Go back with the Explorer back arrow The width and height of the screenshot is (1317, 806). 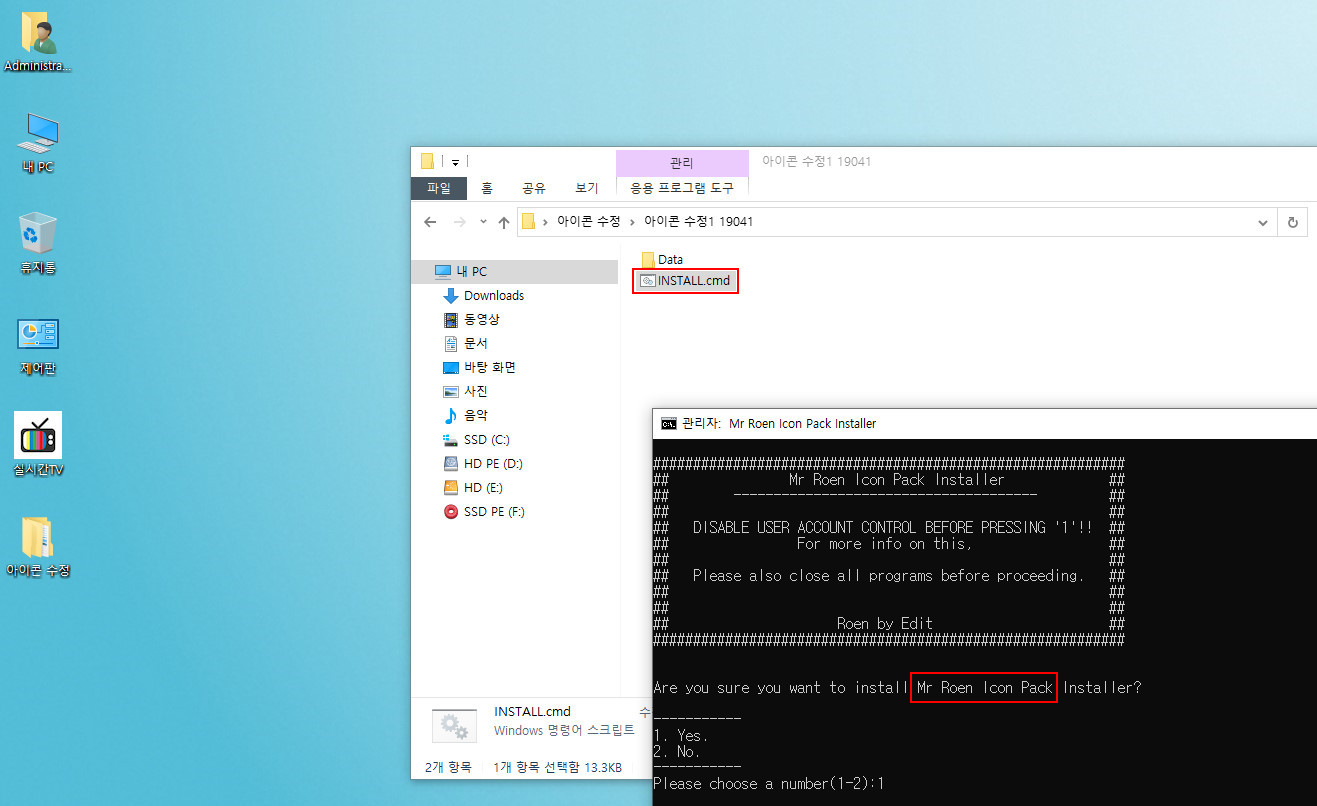tap(430, 222)
